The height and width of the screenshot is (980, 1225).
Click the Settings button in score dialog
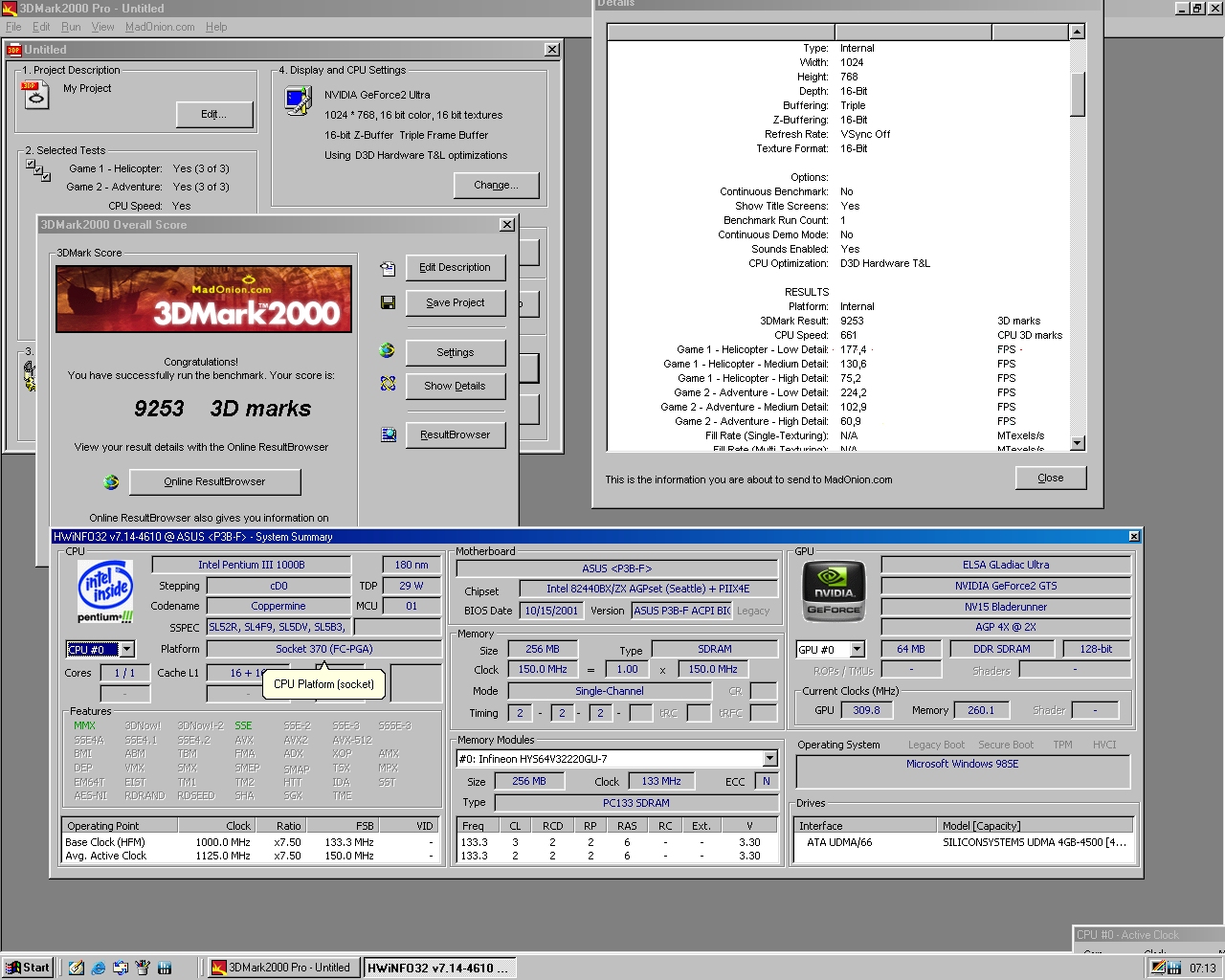pyautogui.click(x=455, y=352)
